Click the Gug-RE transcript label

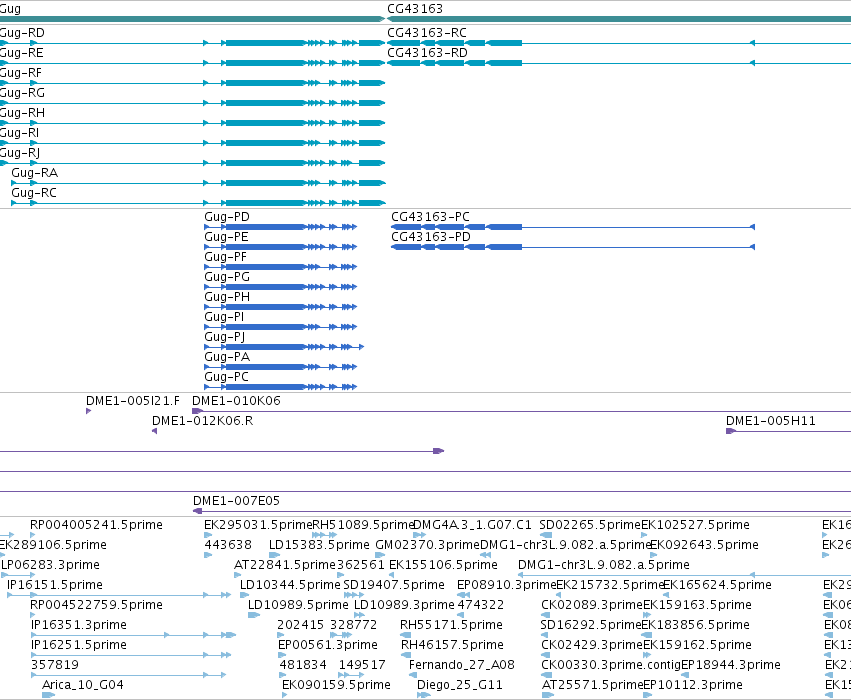click(22, 53)
